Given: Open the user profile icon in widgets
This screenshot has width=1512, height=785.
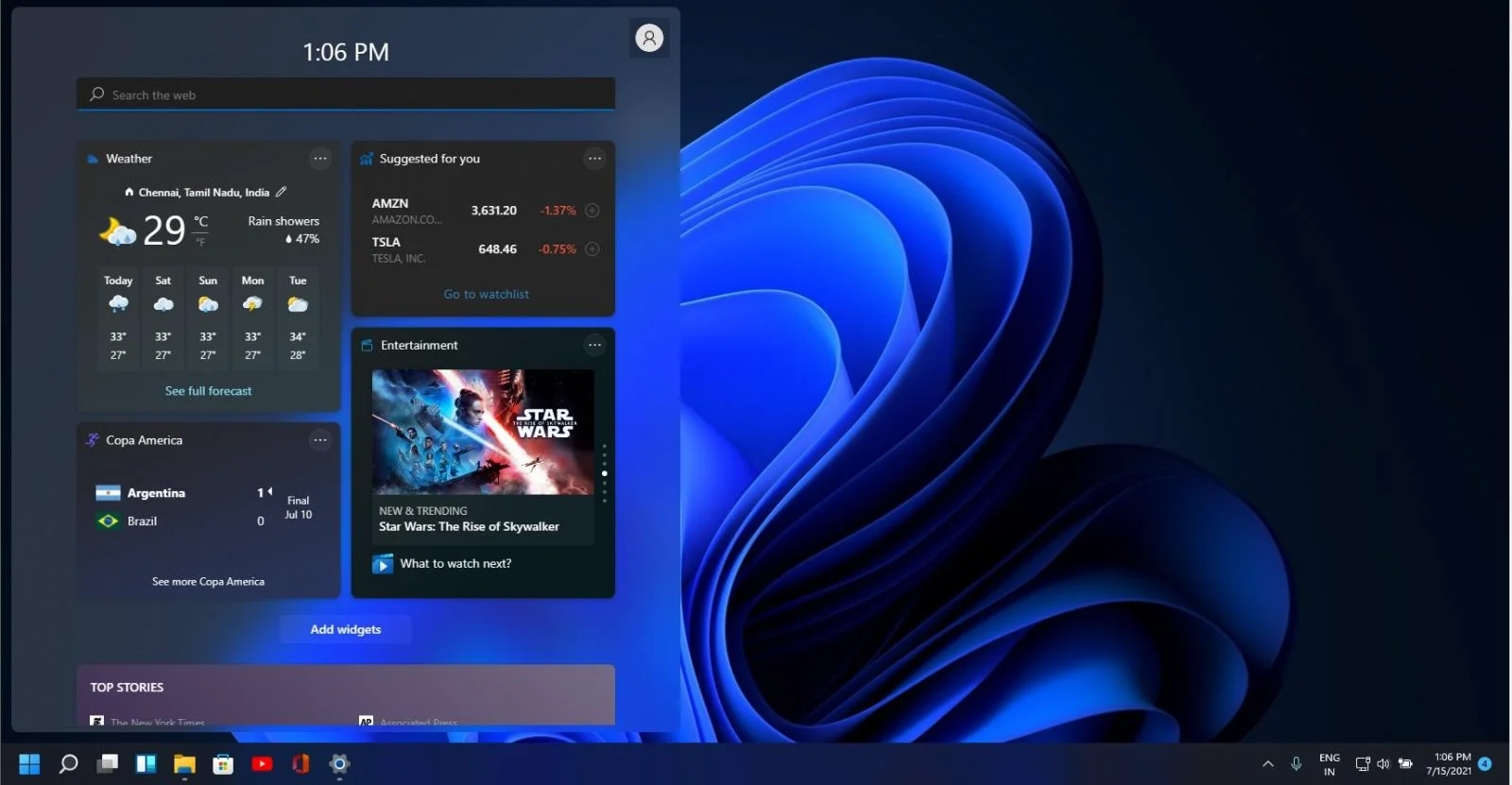Looking at the screenshot, I should pyautogui.click(x=649, y=38).
